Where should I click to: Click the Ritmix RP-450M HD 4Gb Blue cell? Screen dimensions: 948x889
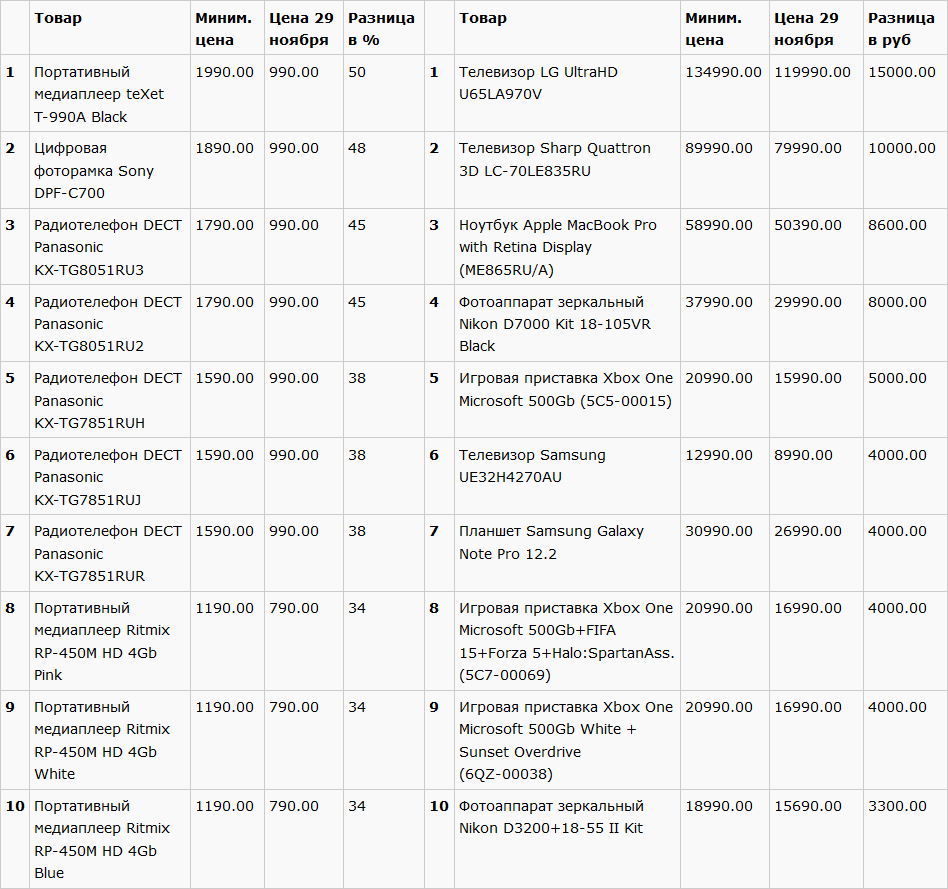point(102,839)
